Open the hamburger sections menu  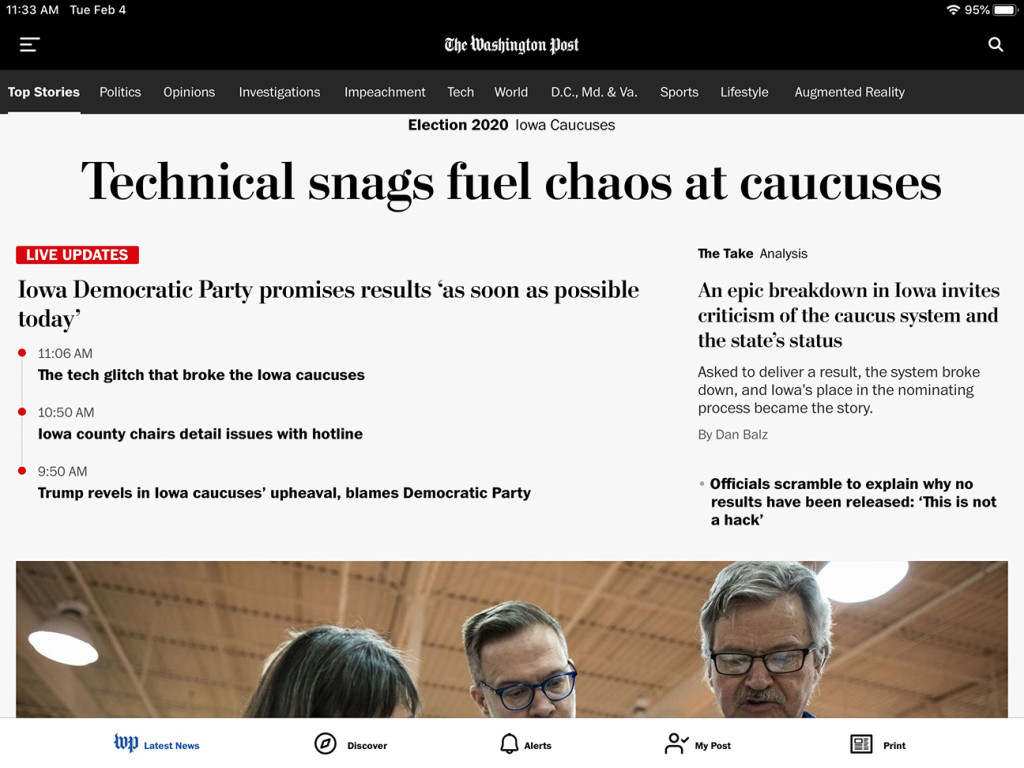click(29, 44)
